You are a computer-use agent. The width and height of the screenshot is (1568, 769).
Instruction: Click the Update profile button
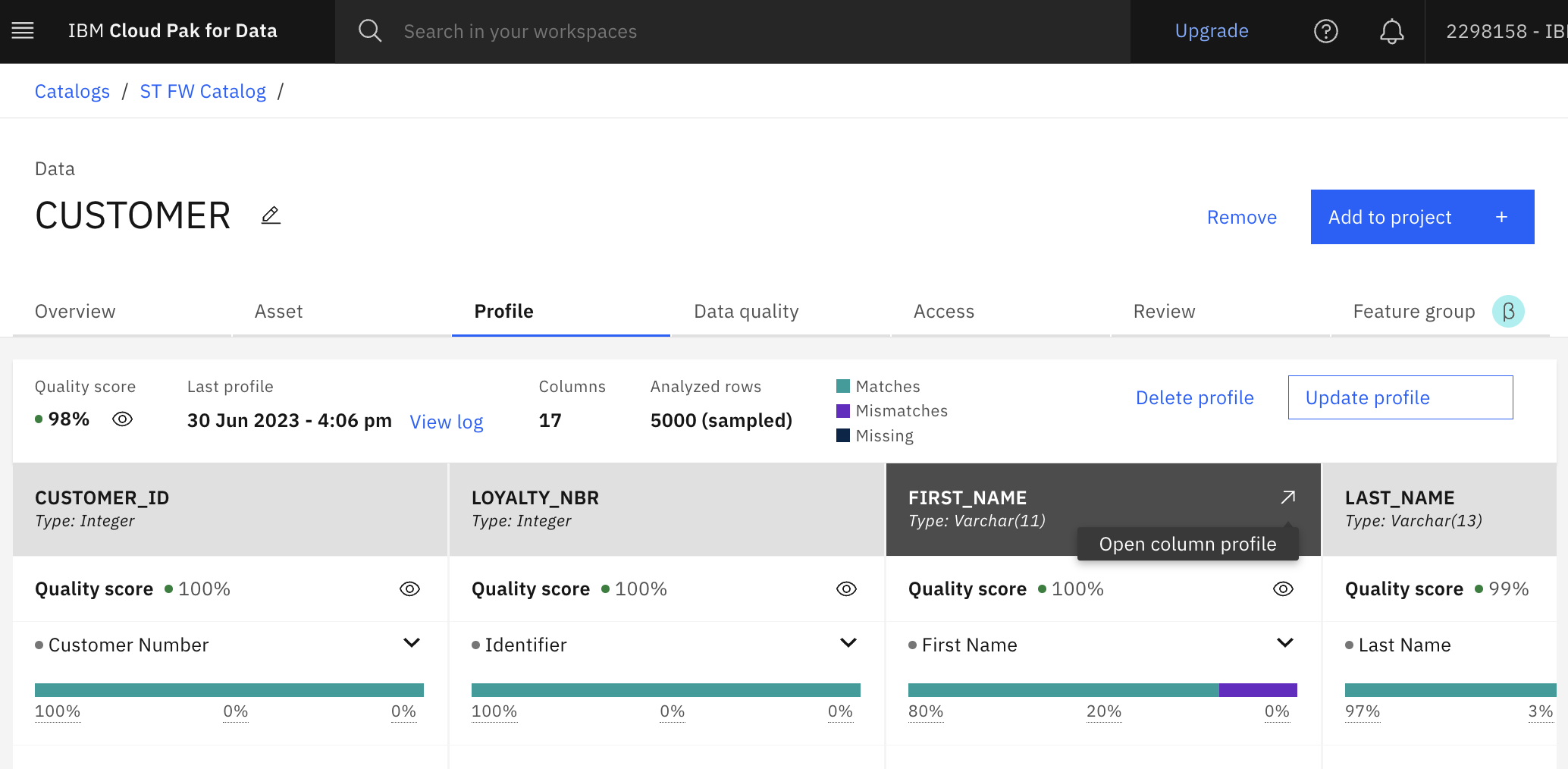(x=1400, y=397)
